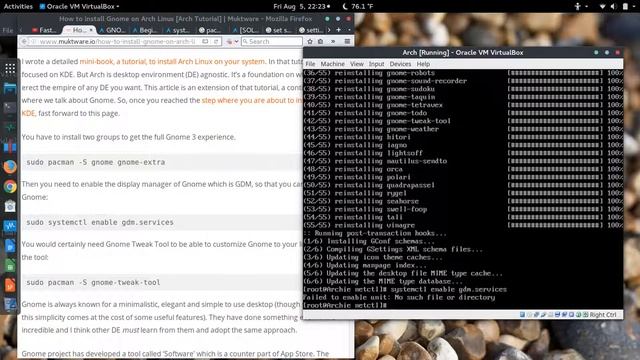Open the Software store icon in the dock
This screenshot has height=360, width=640.
coord(10,206)
